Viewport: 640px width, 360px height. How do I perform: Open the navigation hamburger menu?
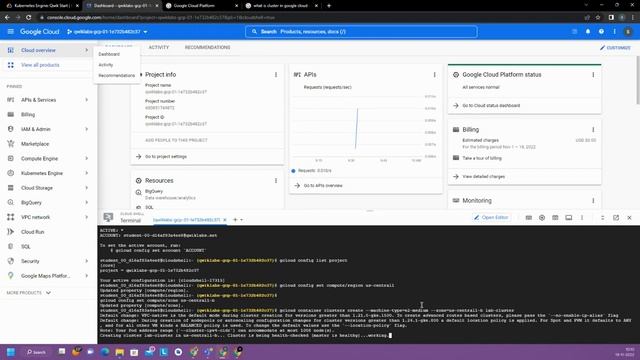[x=11, y=31]
